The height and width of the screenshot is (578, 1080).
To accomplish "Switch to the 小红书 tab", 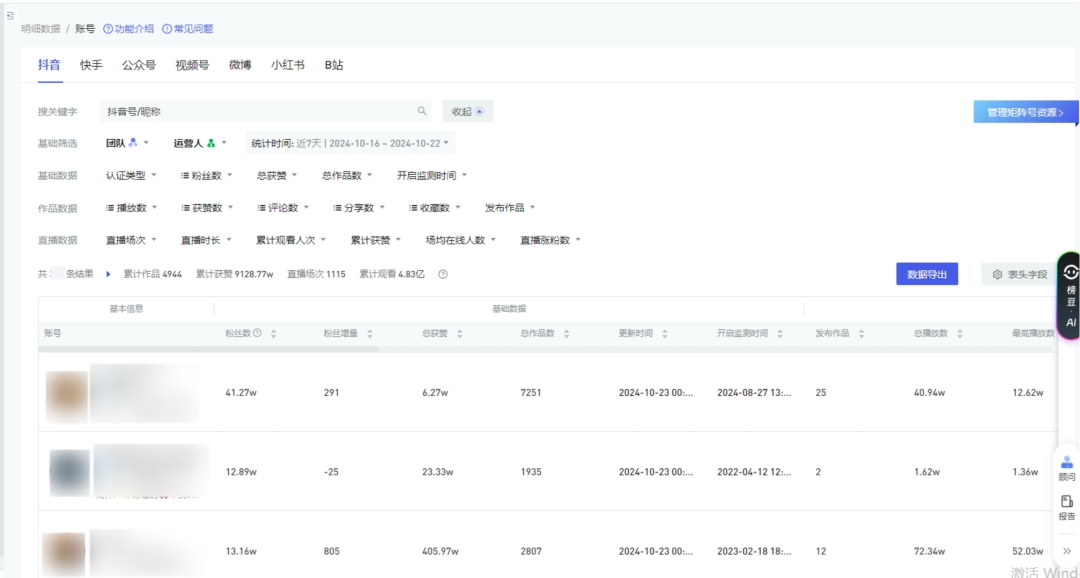I will coord(288,65).
